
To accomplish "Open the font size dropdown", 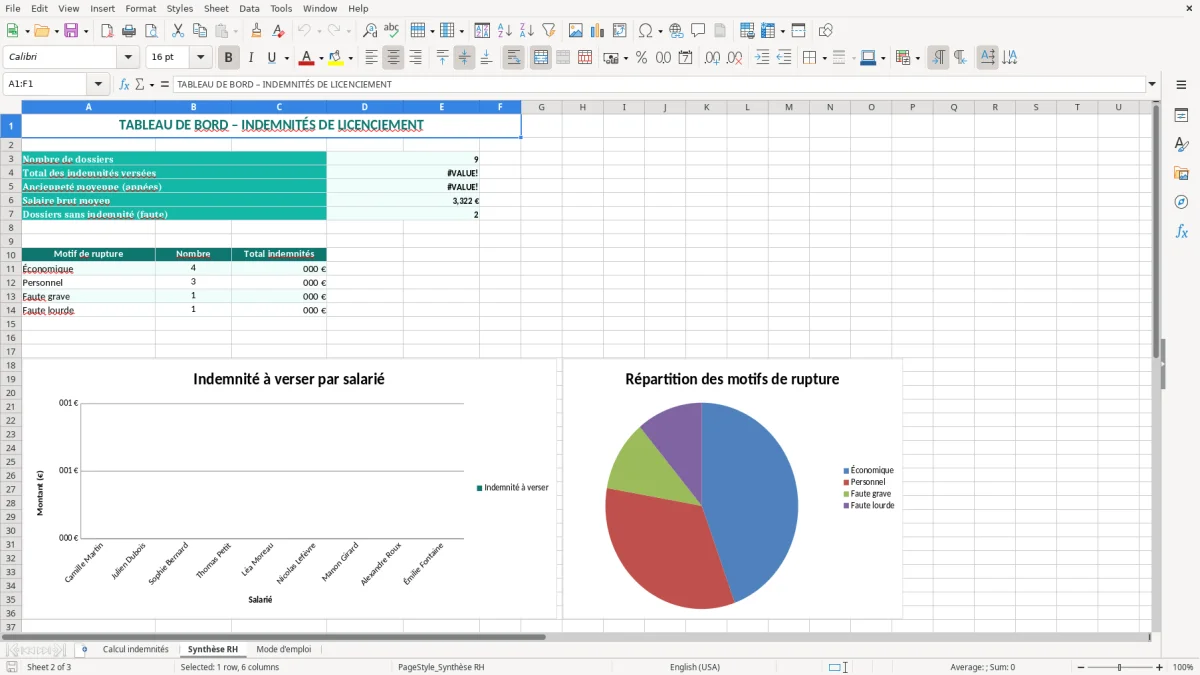I will (x=200, y=58).
